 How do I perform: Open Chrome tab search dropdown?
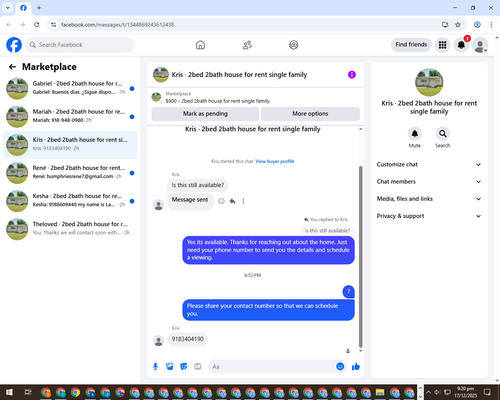pyautogui.click(x=8, y=8)
